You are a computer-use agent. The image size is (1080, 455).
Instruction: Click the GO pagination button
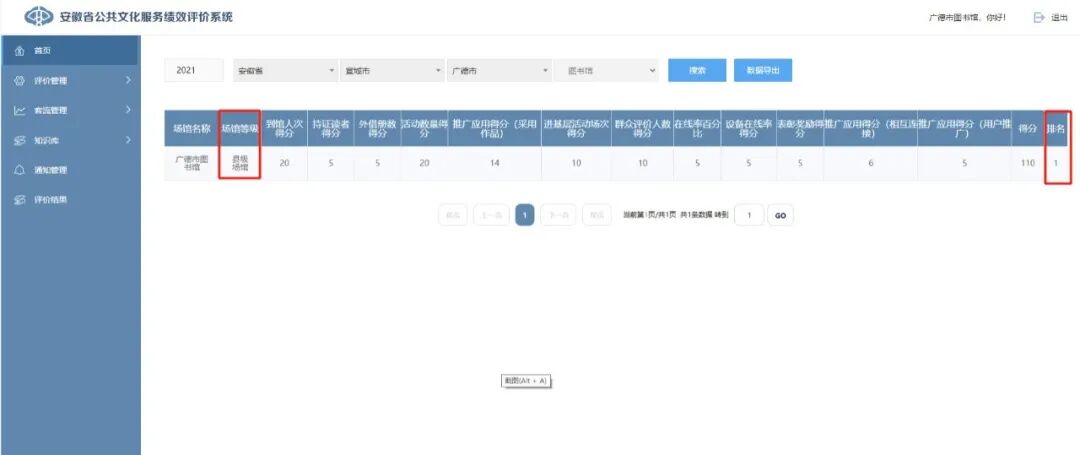point(780,215)
